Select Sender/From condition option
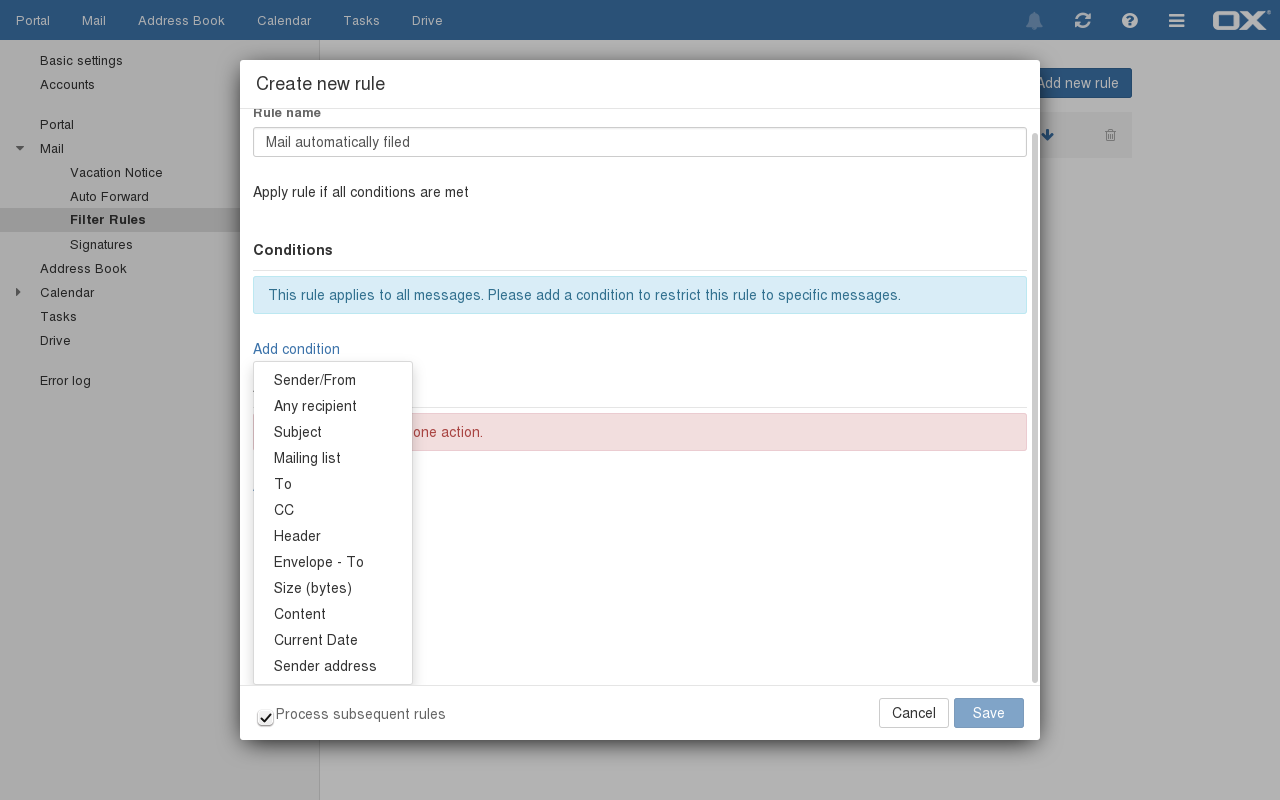This screenshot has width=1280, height=800. point(315,380)
